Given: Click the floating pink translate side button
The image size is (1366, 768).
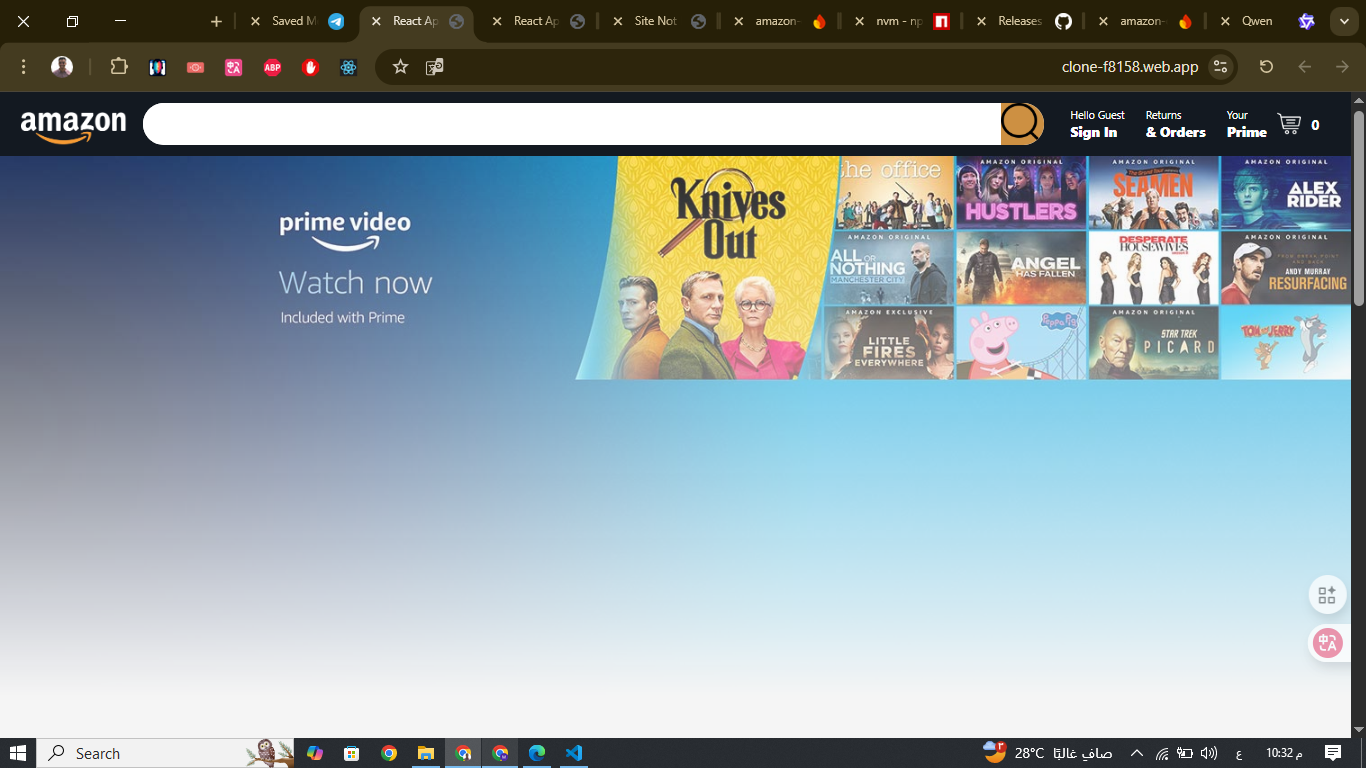Looking at the screenshot, I should click(x=1327, y=643).
